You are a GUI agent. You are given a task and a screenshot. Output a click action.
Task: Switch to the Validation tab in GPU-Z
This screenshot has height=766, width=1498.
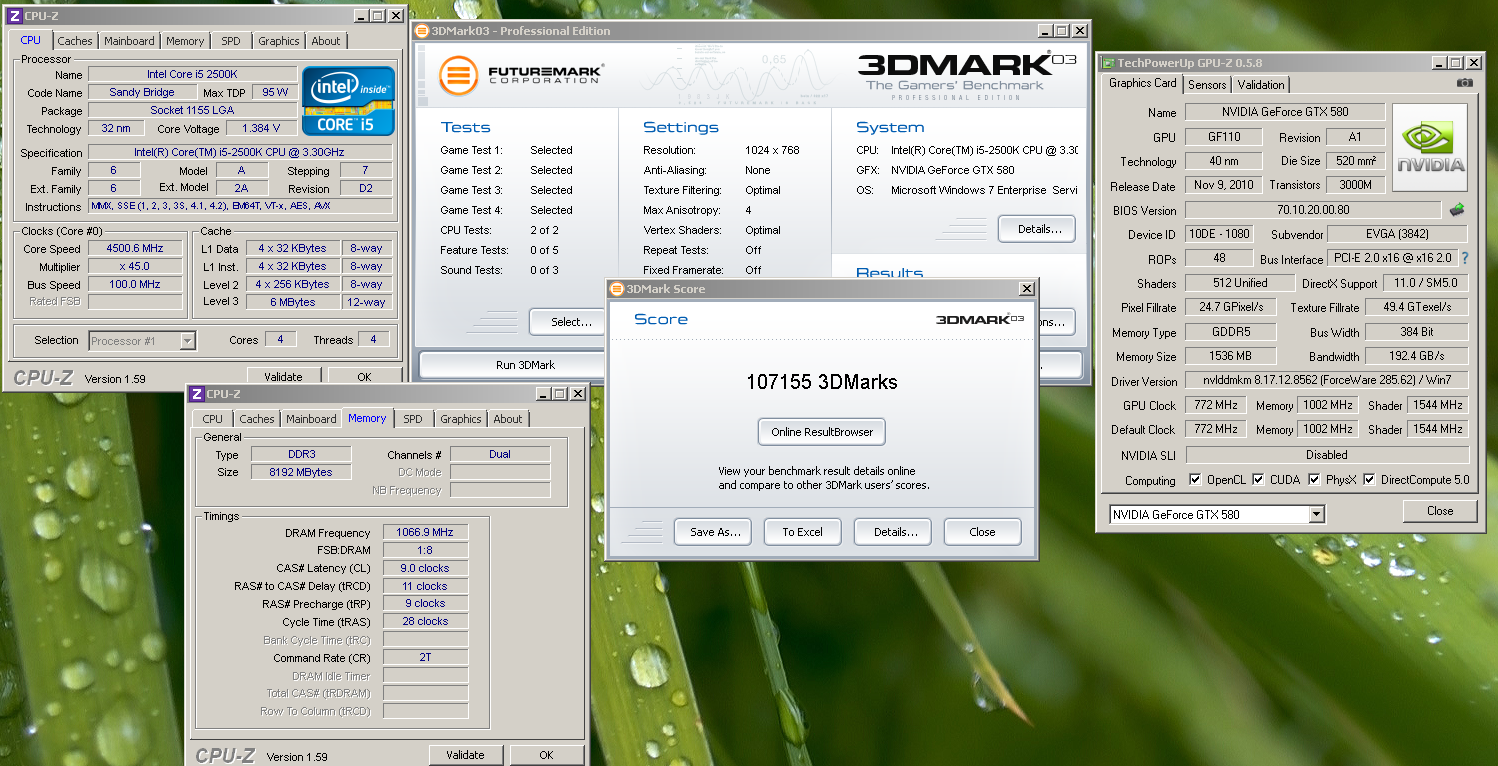click(1260, 85)
